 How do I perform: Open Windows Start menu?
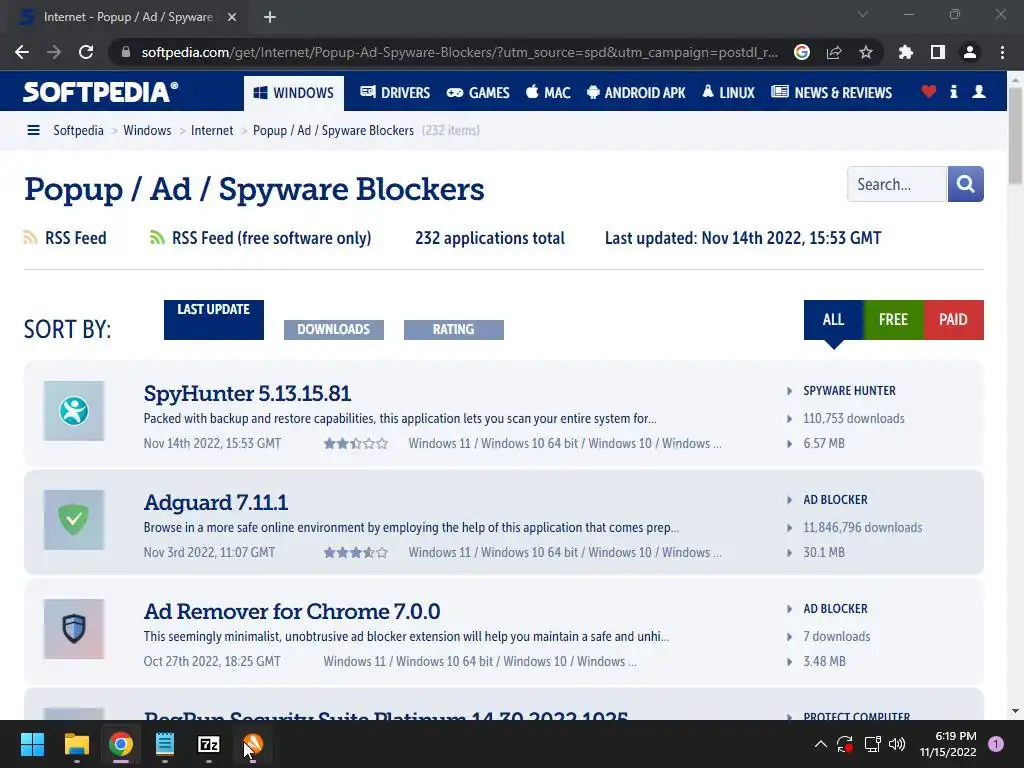[x=32, y=744]
